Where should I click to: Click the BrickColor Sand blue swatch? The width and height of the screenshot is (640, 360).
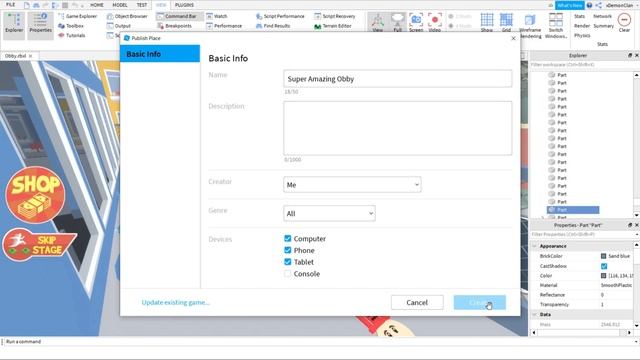(x=603, y=256)
